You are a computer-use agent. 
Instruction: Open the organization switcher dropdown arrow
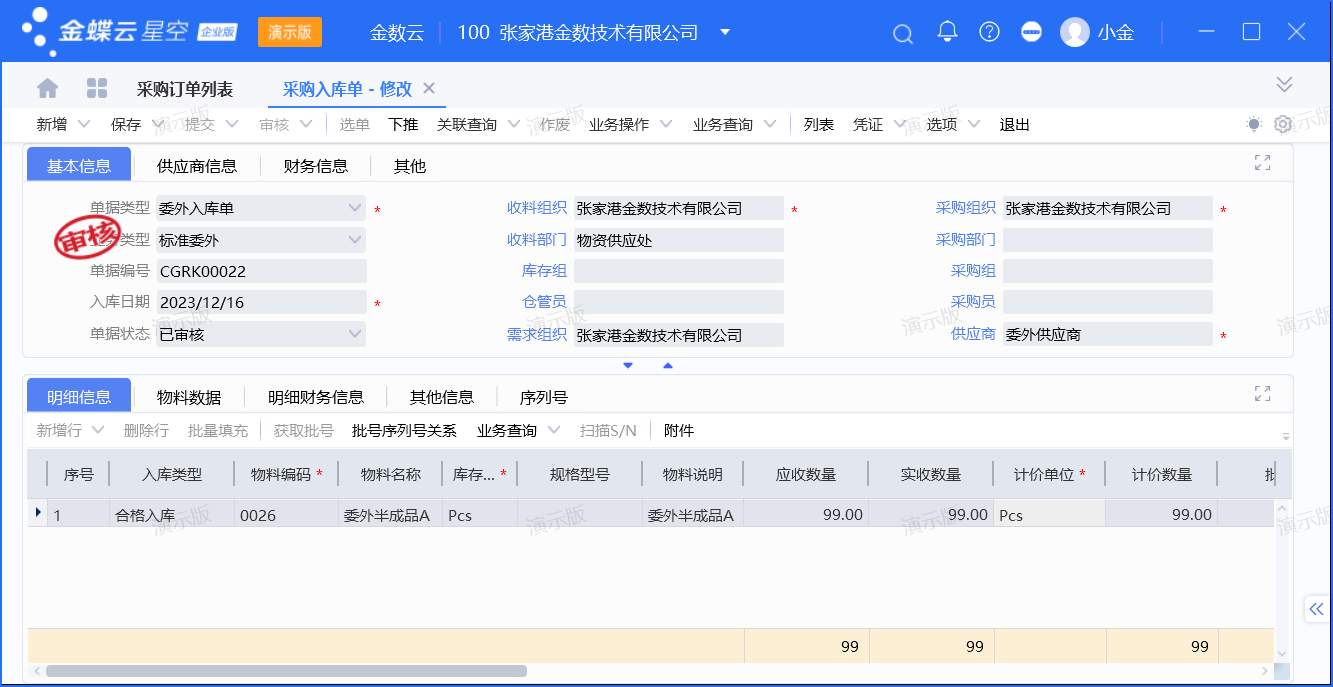pyautogui.click(x=725, y=32)
